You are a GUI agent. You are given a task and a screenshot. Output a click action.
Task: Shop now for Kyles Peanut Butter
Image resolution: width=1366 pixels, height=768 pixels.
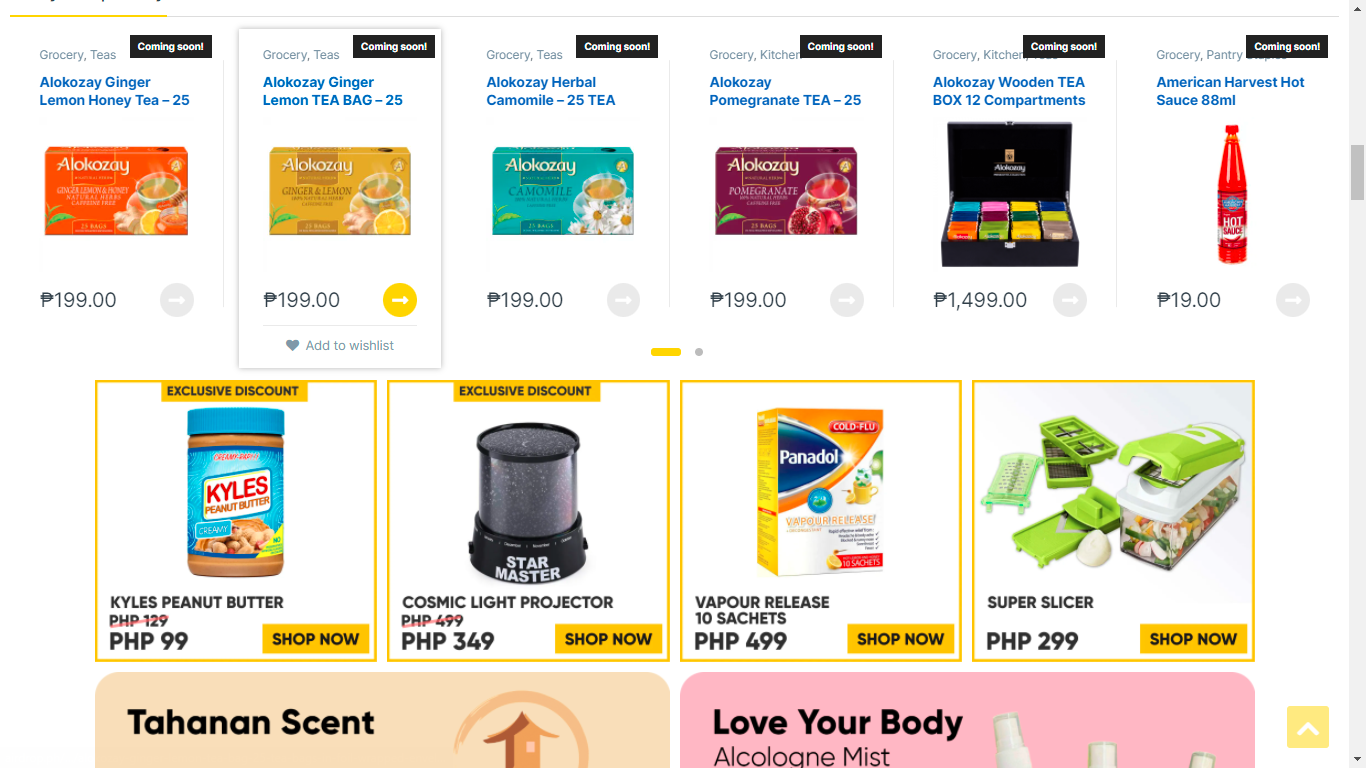point(315,639)
